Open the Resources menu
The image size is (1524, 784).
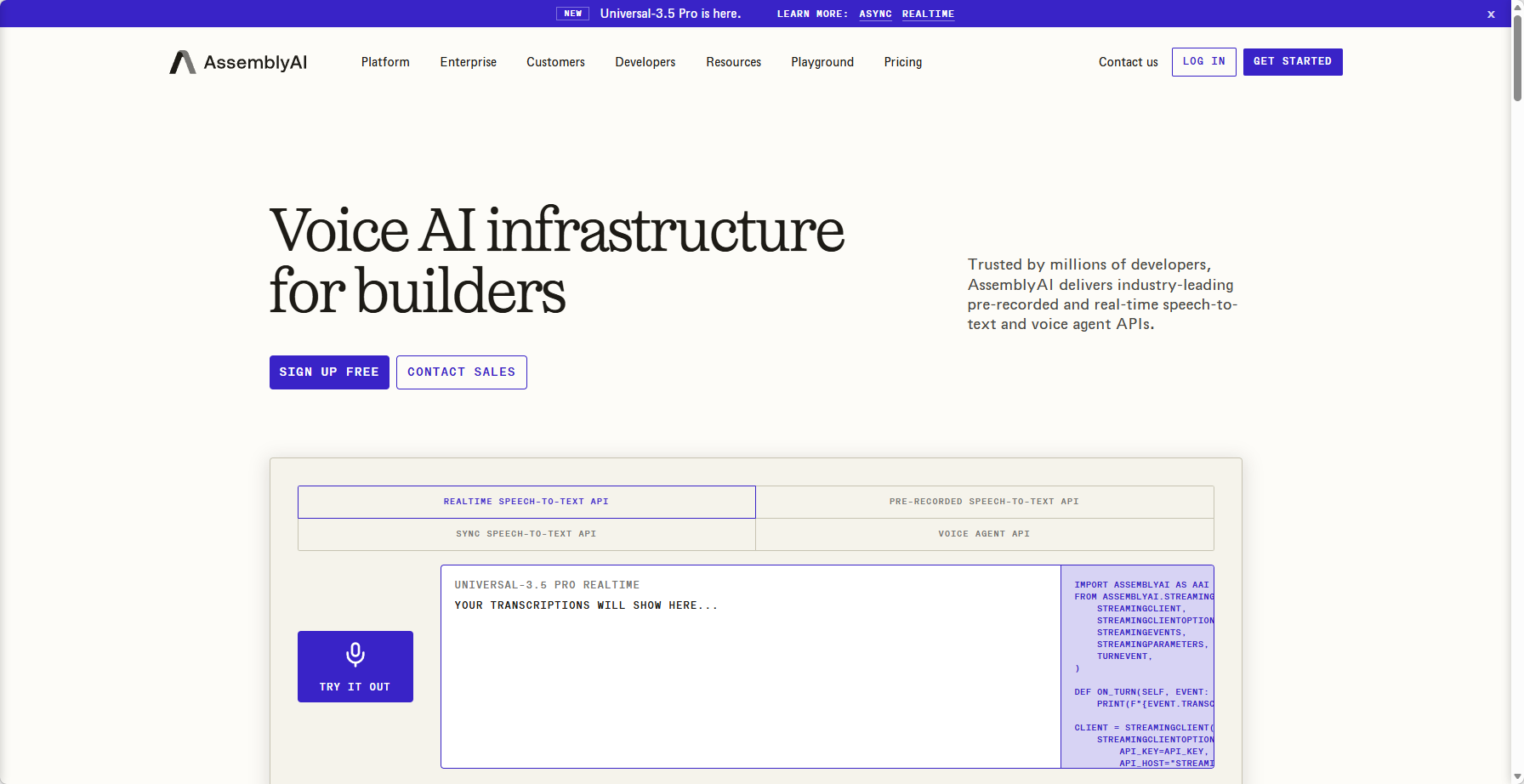pos(733,62)
